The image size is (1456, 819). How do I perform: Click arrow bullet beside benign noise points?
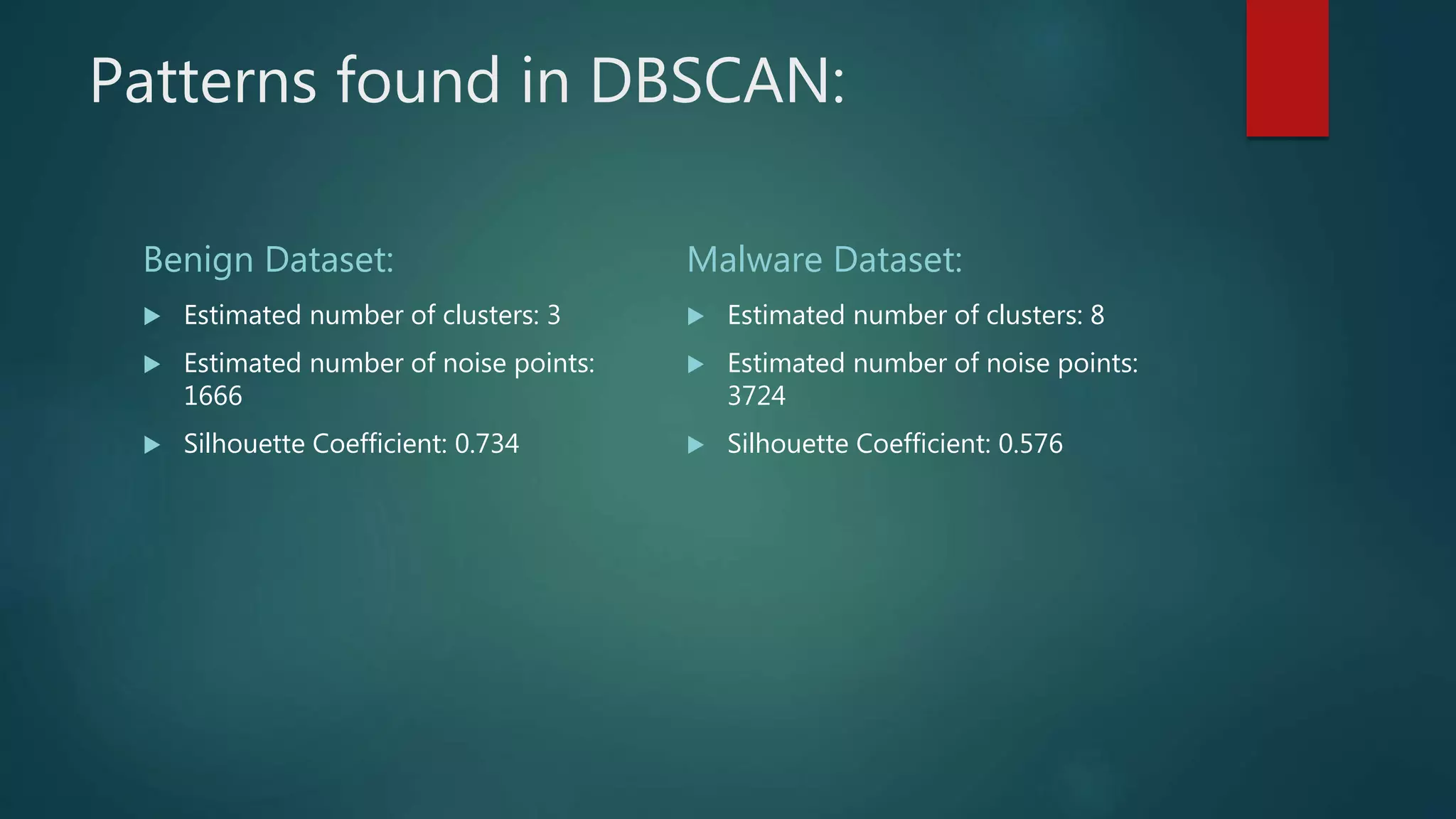pos(152,365)
